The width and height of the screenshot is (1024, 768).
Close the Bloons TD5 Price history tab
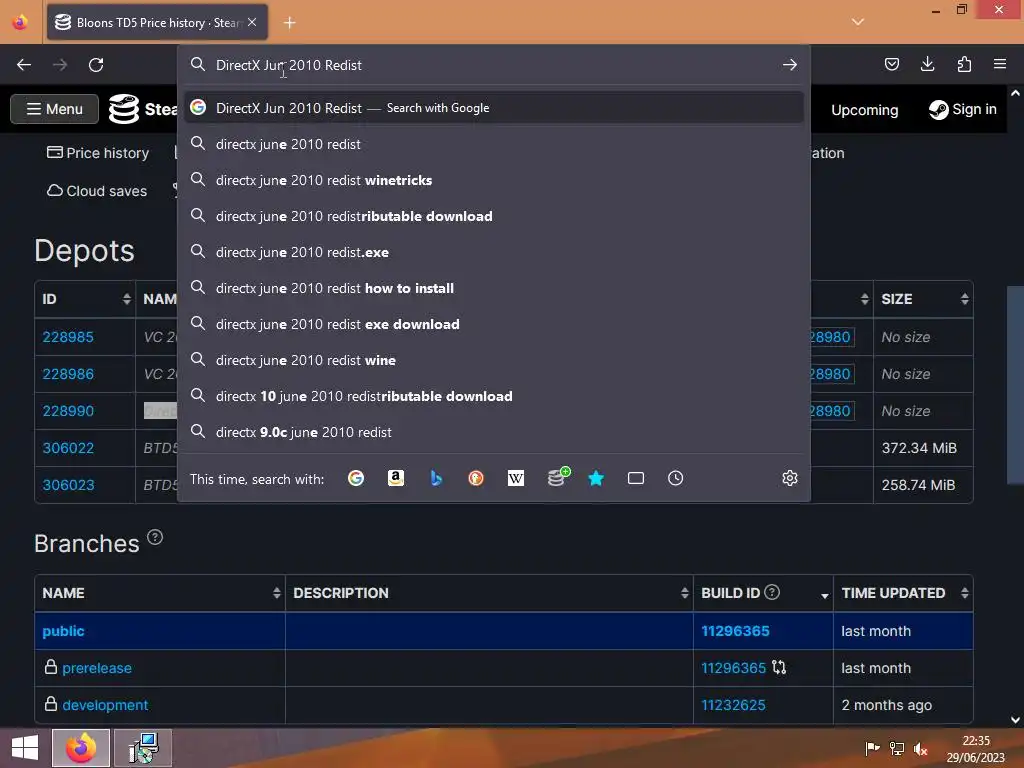[252, 22]
